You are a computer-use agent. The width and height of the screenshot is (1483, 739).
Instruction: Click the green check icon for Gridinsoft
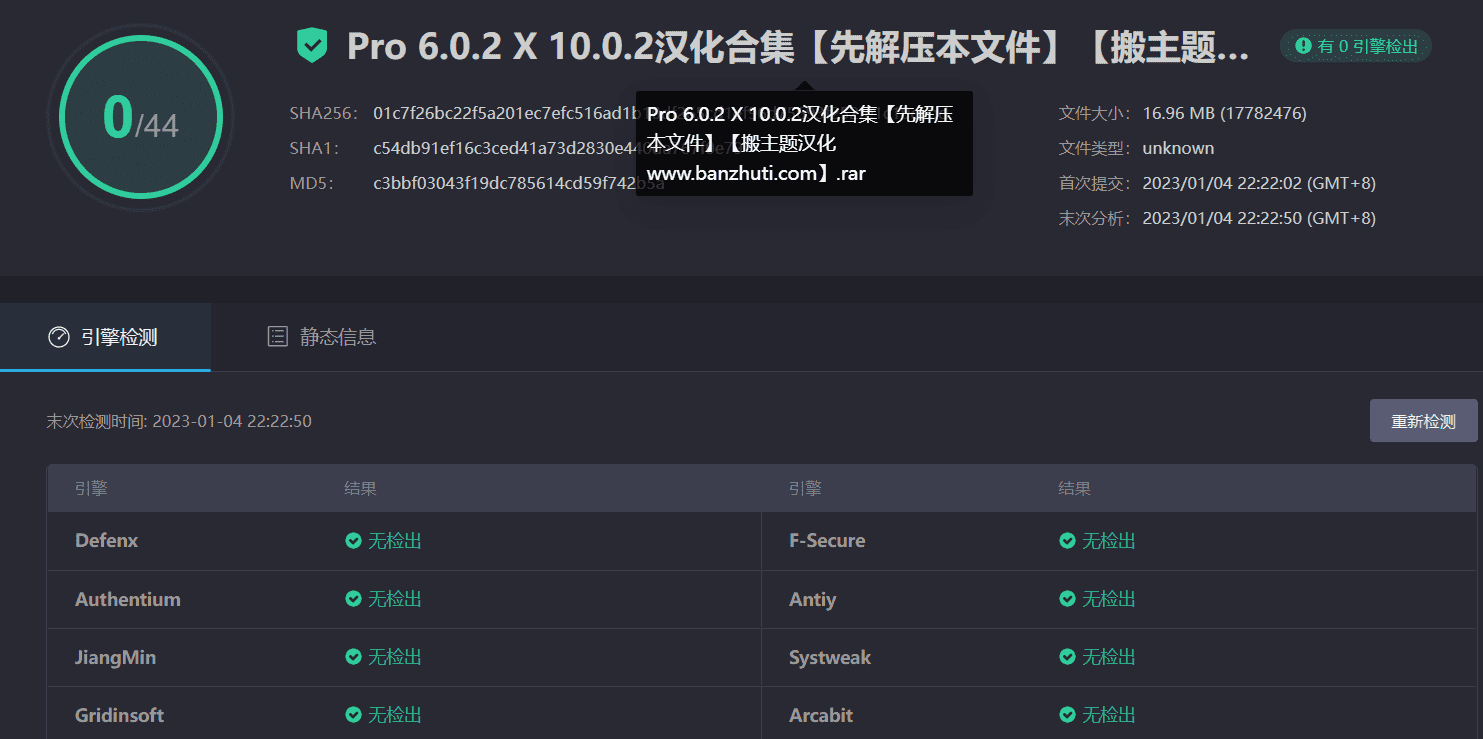pyautogui.click(x=353, y=715)
